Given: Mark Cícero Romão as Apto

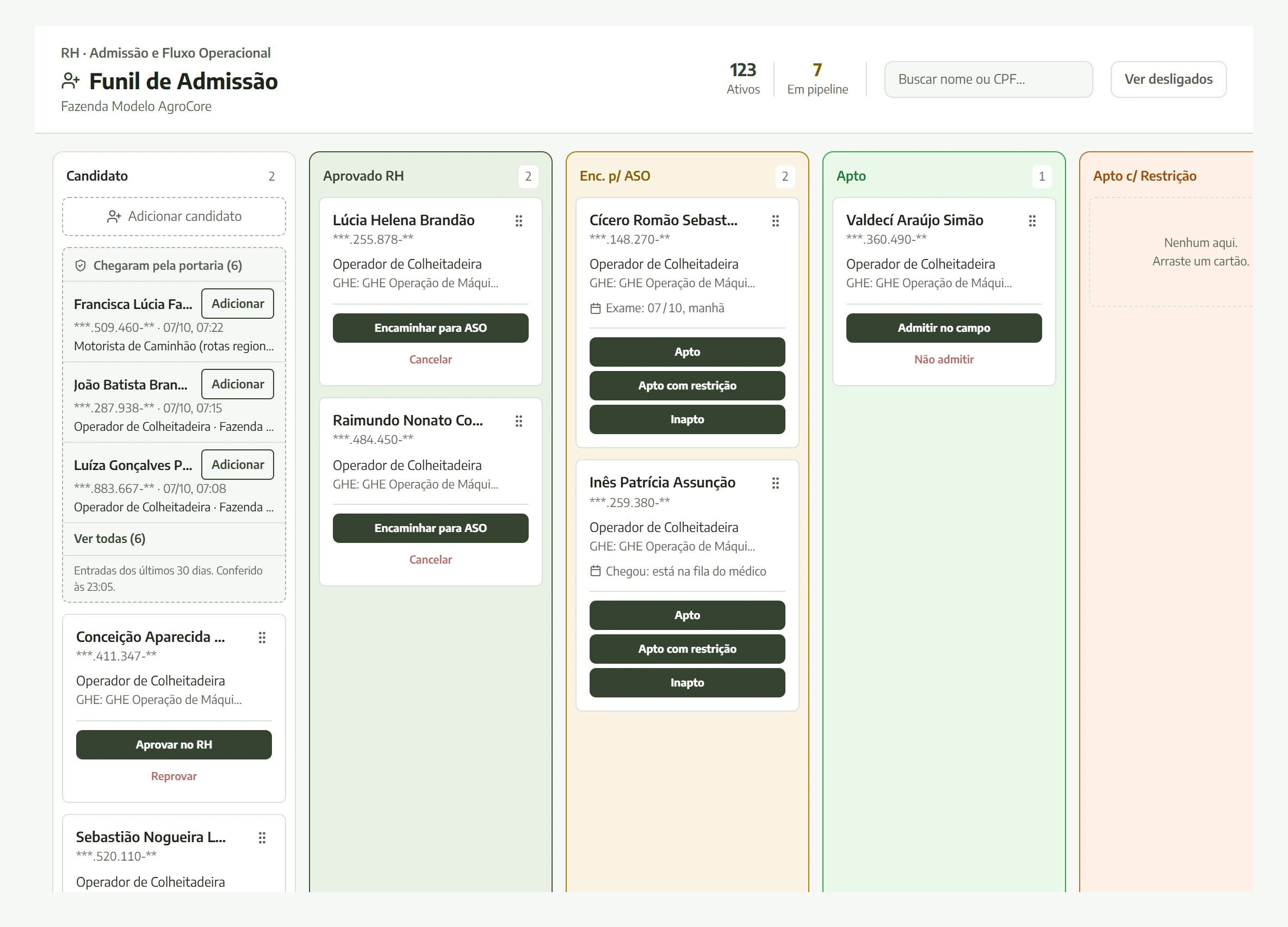Looking at the screenshot, I should [687, 352].
